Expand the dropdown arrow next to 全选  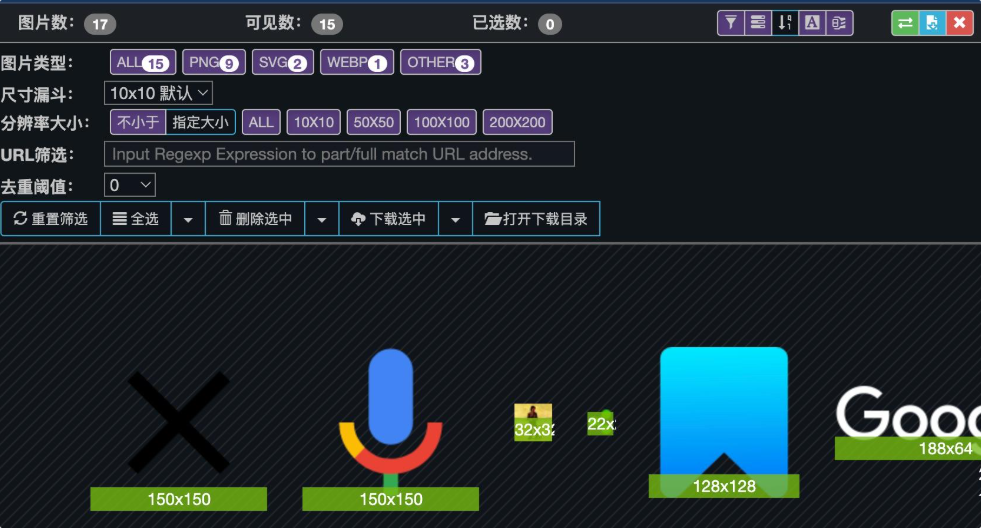pyautogui.click(x=188, y=218)
